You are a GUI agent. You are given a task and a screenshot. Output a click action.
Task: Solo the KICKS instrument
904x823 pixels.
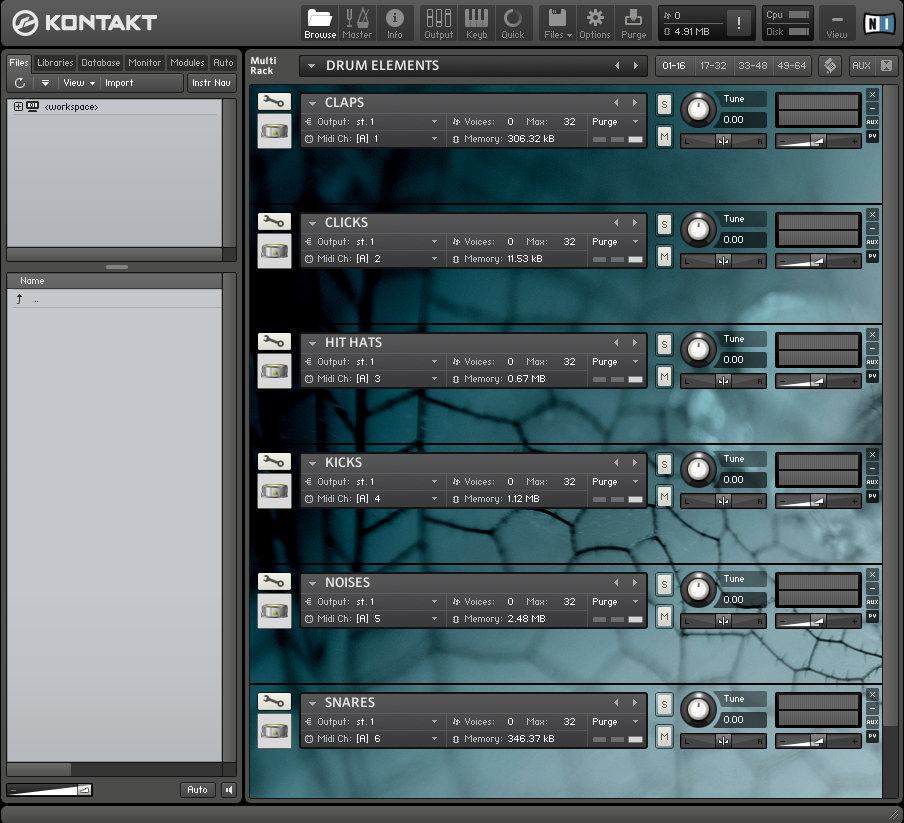point(664,465)
